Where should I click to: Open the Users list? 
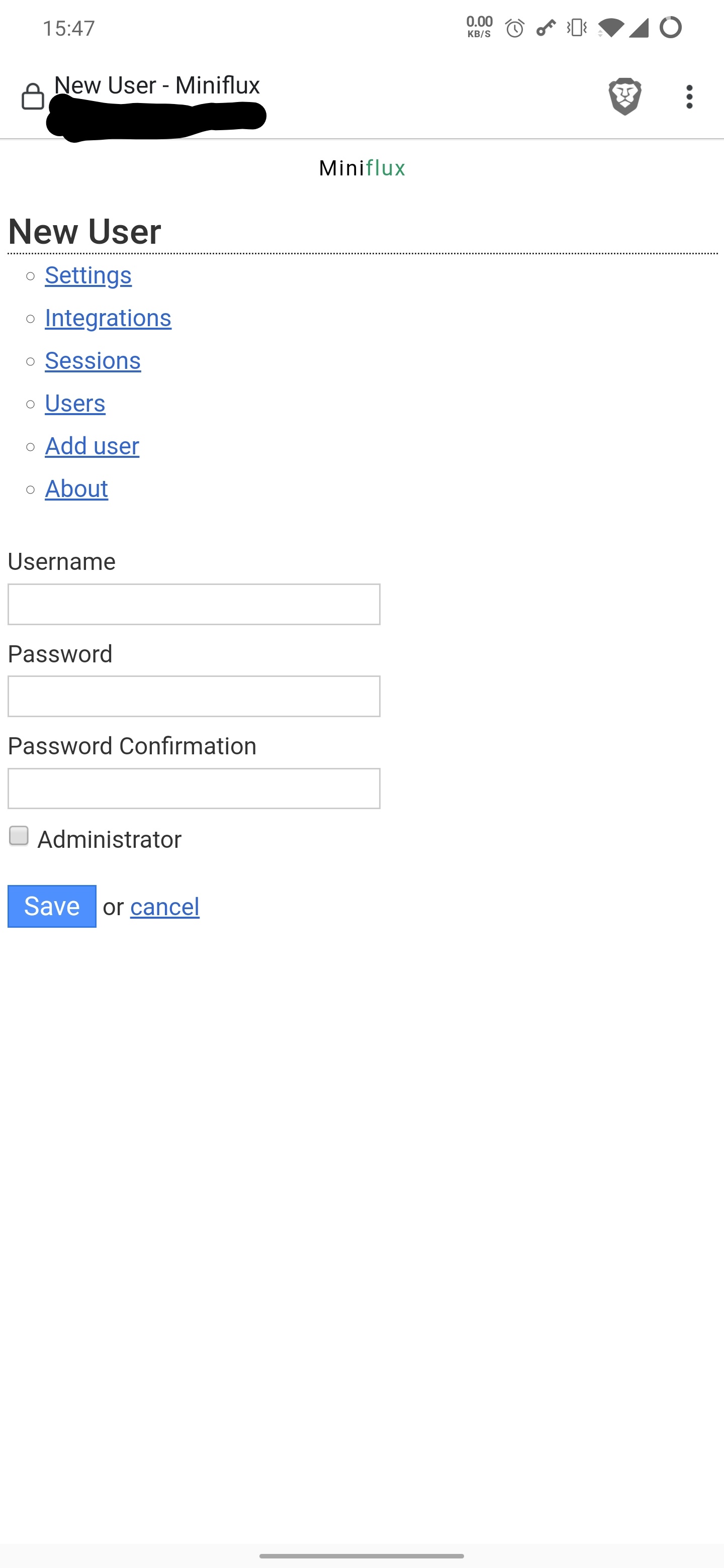(74, 403)
